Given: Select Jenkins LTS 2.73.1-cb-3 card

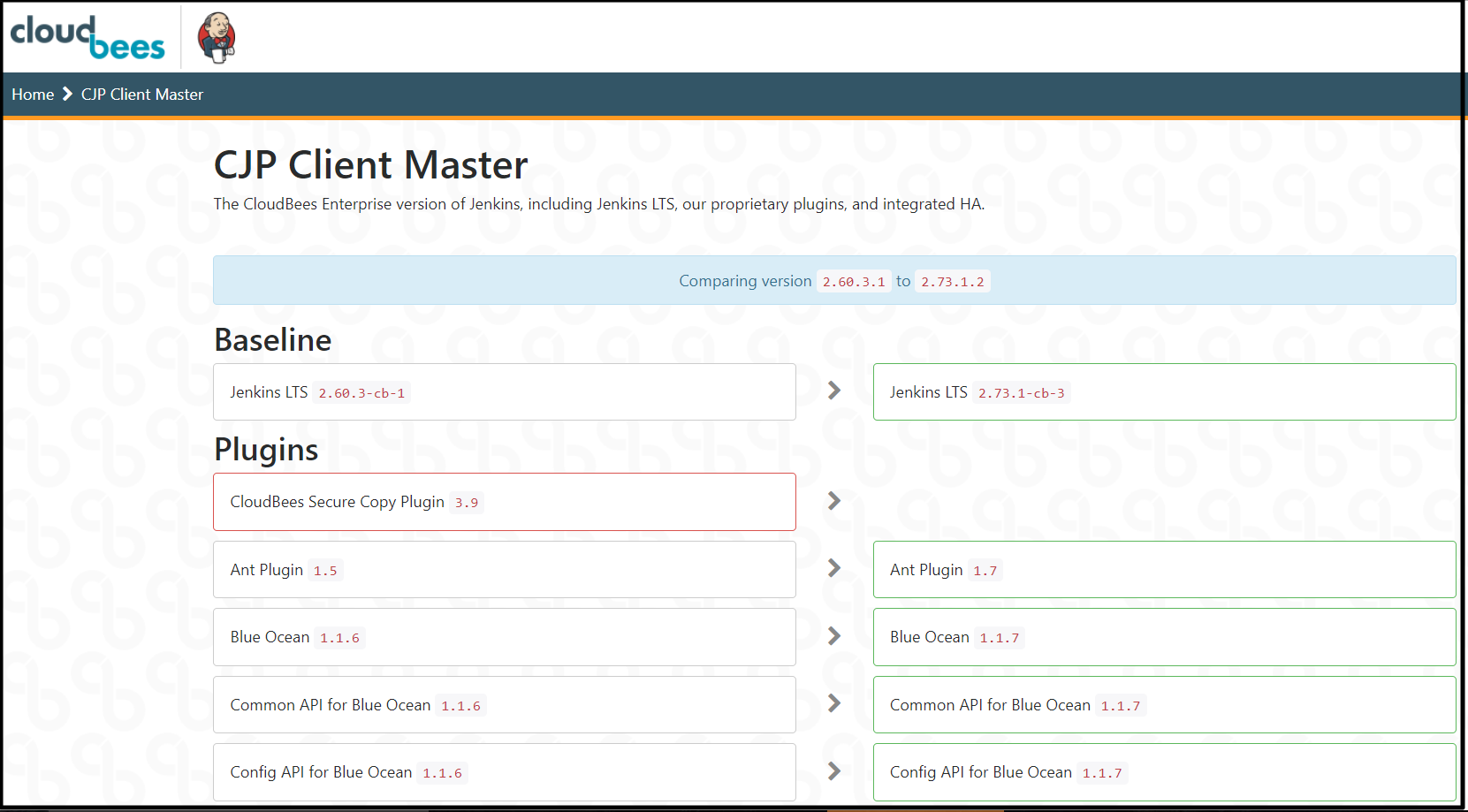Looking at the screenshot, I should pyautogui.click(x=1164, y=392).
